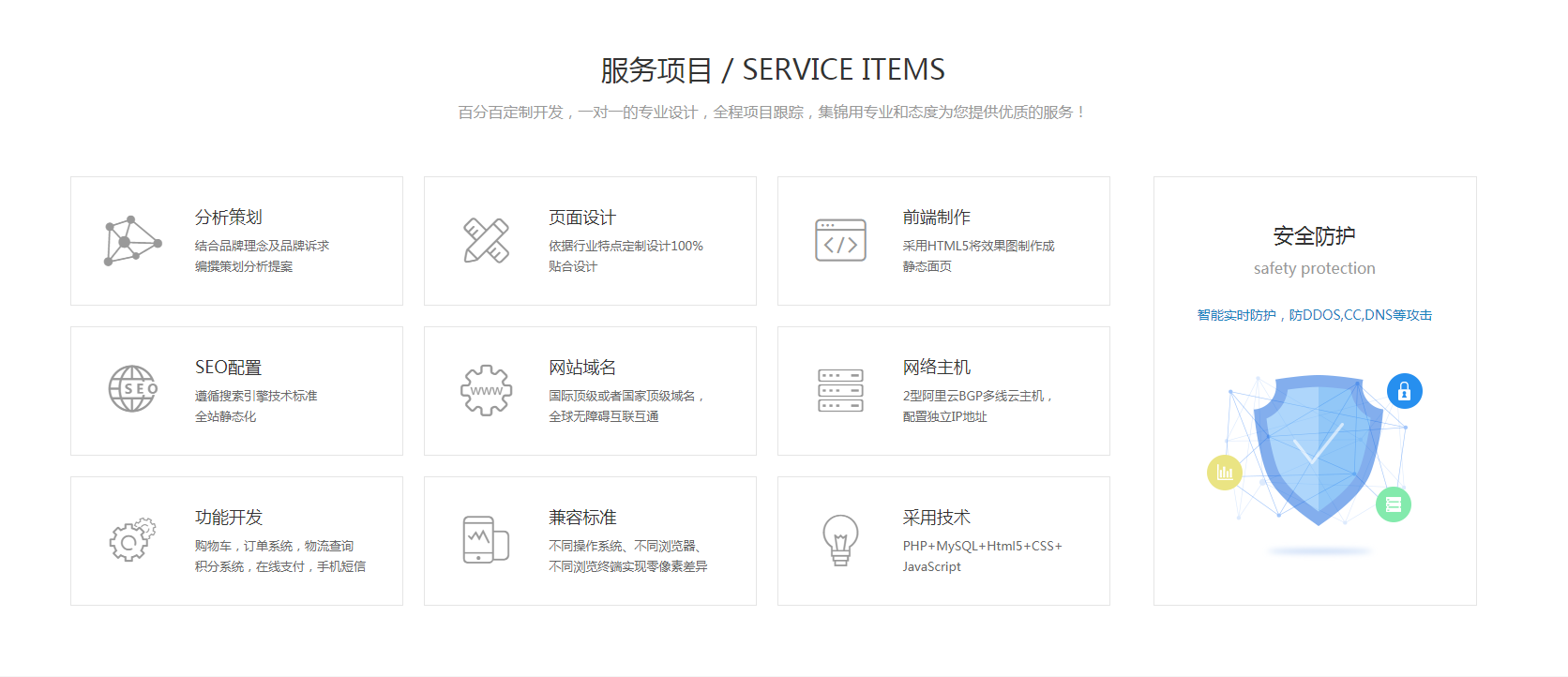
Task: Click the yellow bar chart badge
Action: pos(1225,472)
